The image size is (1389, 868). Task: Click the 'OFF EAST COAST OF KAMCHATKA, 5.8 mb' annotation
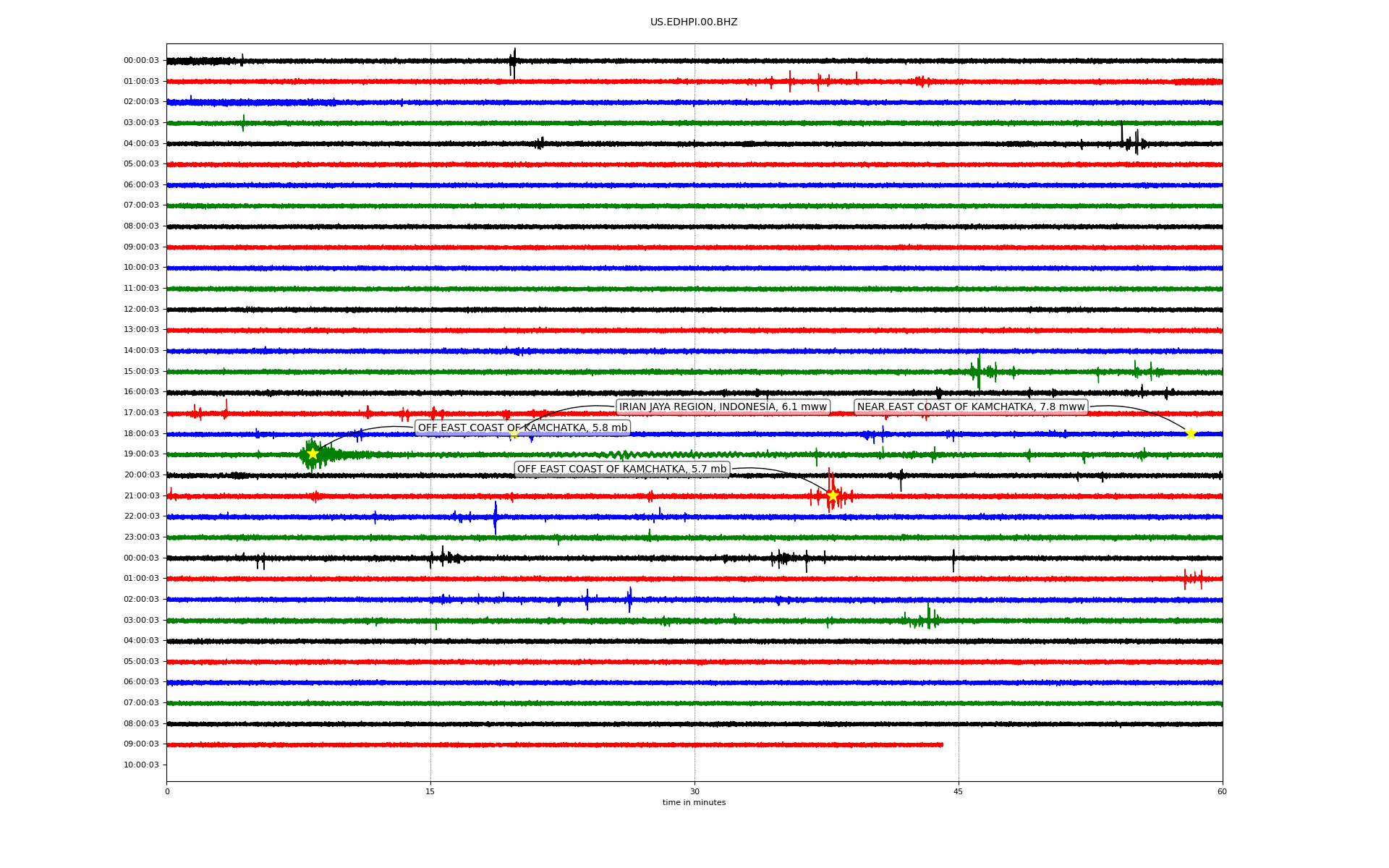(522, 427)
